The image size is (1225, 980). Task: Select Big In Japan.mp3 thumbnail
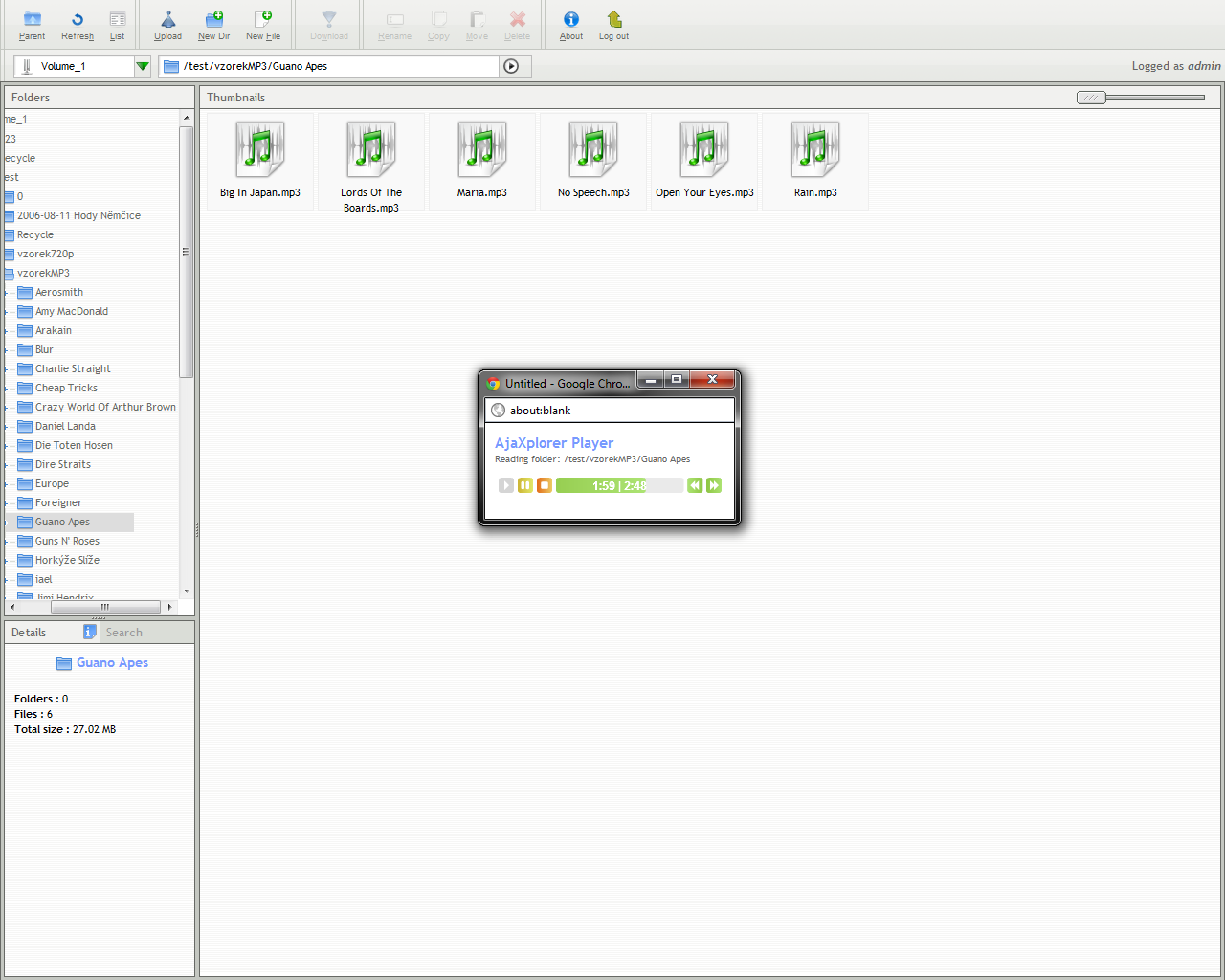(260, 161)
